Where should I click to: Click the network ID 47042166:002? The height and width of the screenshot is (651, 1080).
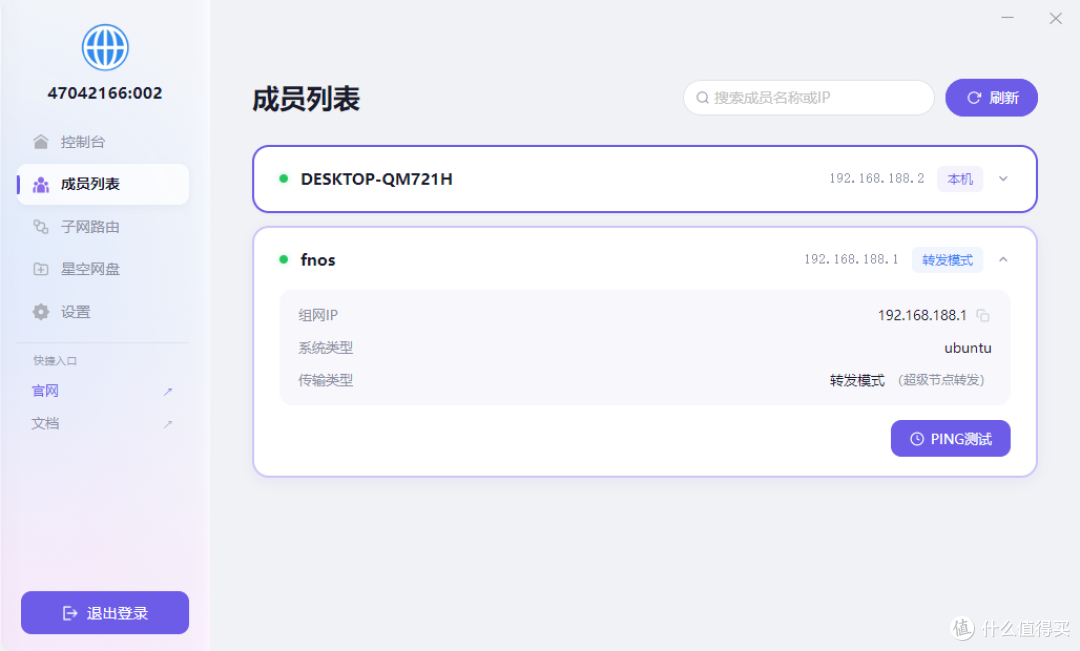pos(105,93)
